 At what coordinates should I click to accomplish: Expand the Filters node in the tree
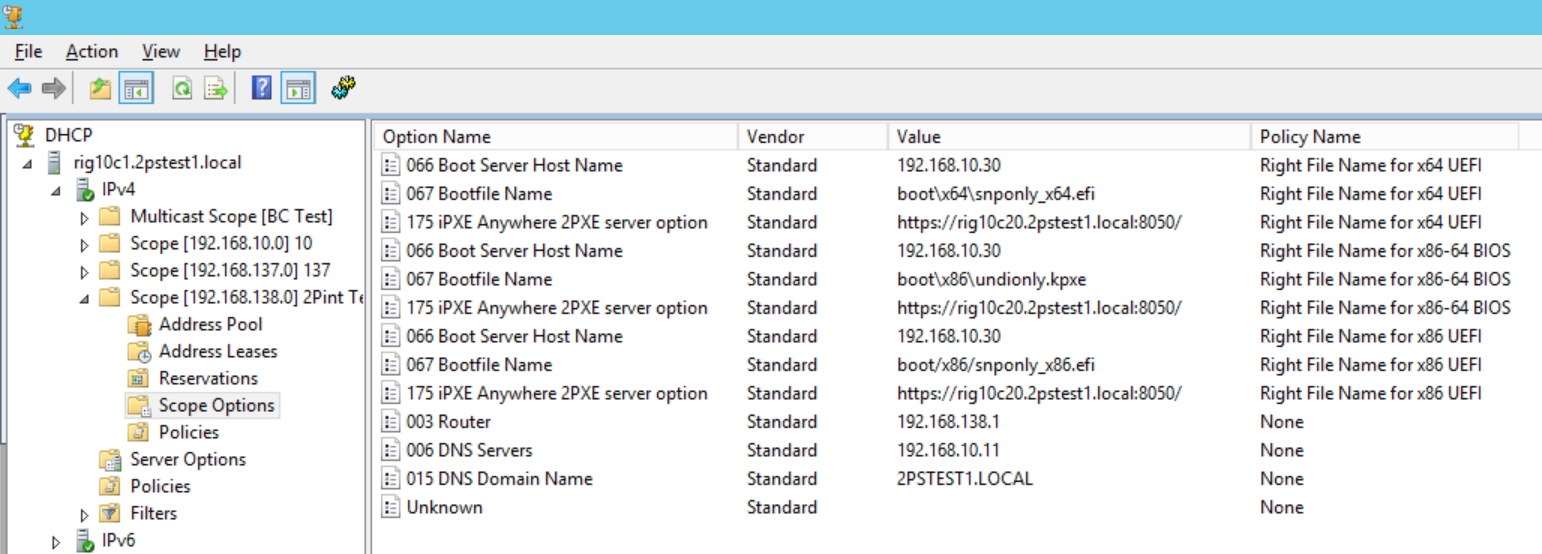click(85, 515)
